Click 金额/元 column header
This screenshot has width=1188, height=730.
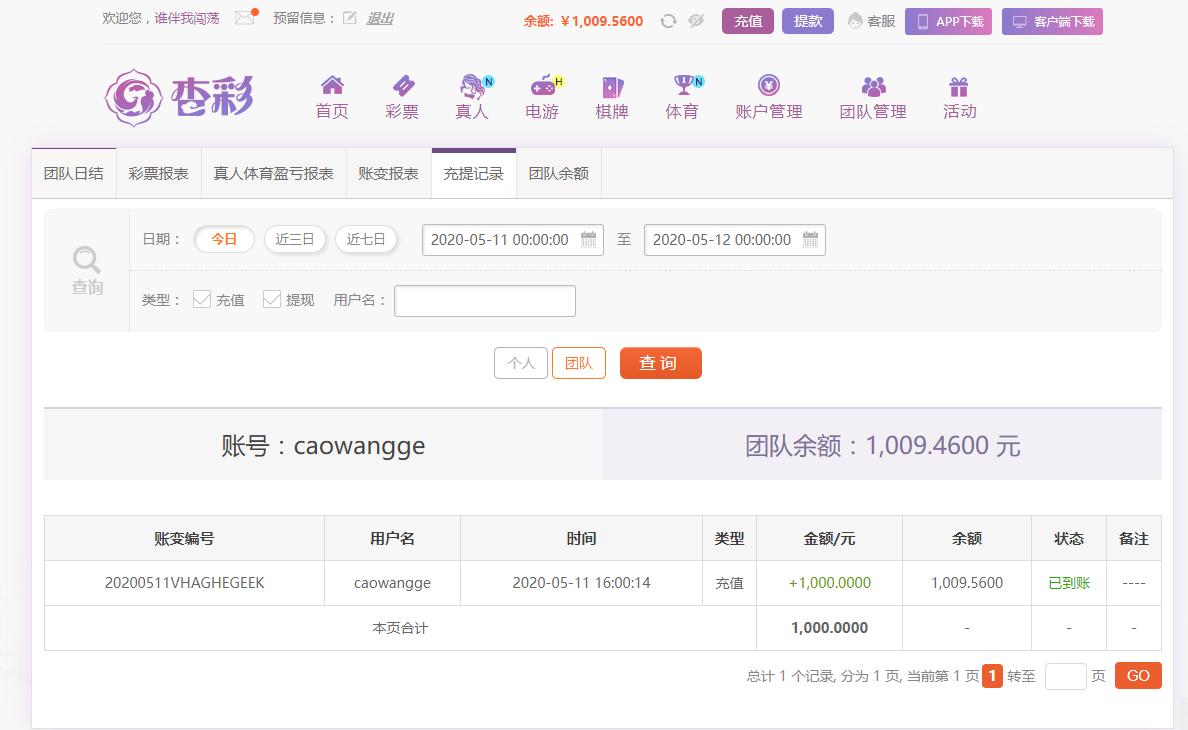click(830, 538)
